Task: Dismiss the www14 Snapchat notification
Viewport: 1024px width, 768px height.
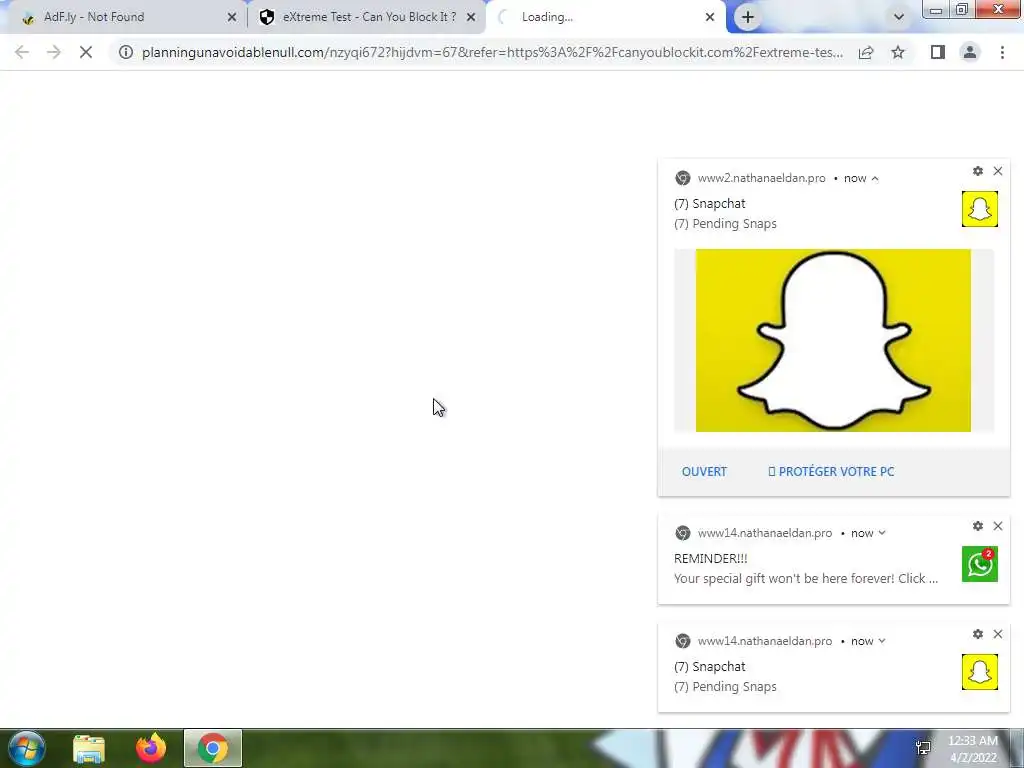Action: (998, 634)
